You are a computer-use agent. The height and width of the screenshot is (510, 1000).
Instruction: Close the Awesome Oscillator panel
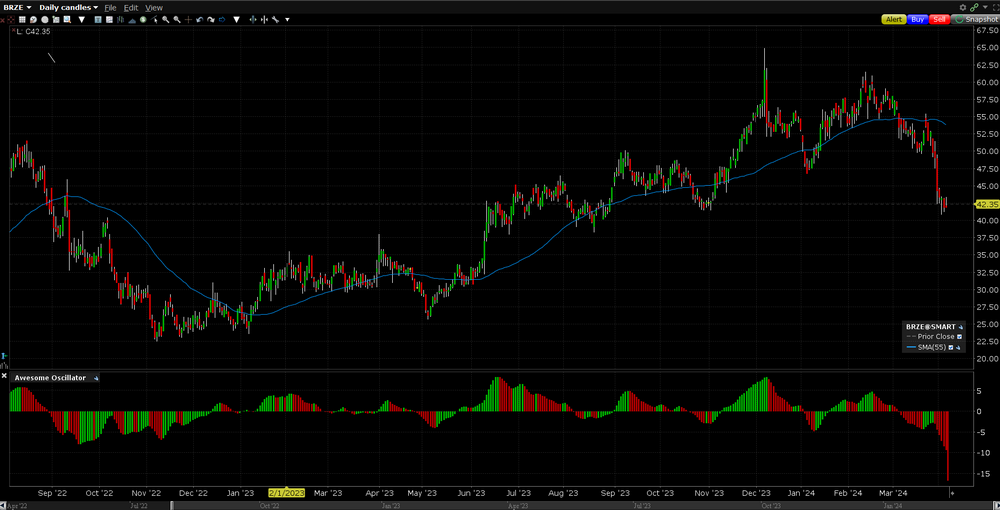tap(4, 377)
